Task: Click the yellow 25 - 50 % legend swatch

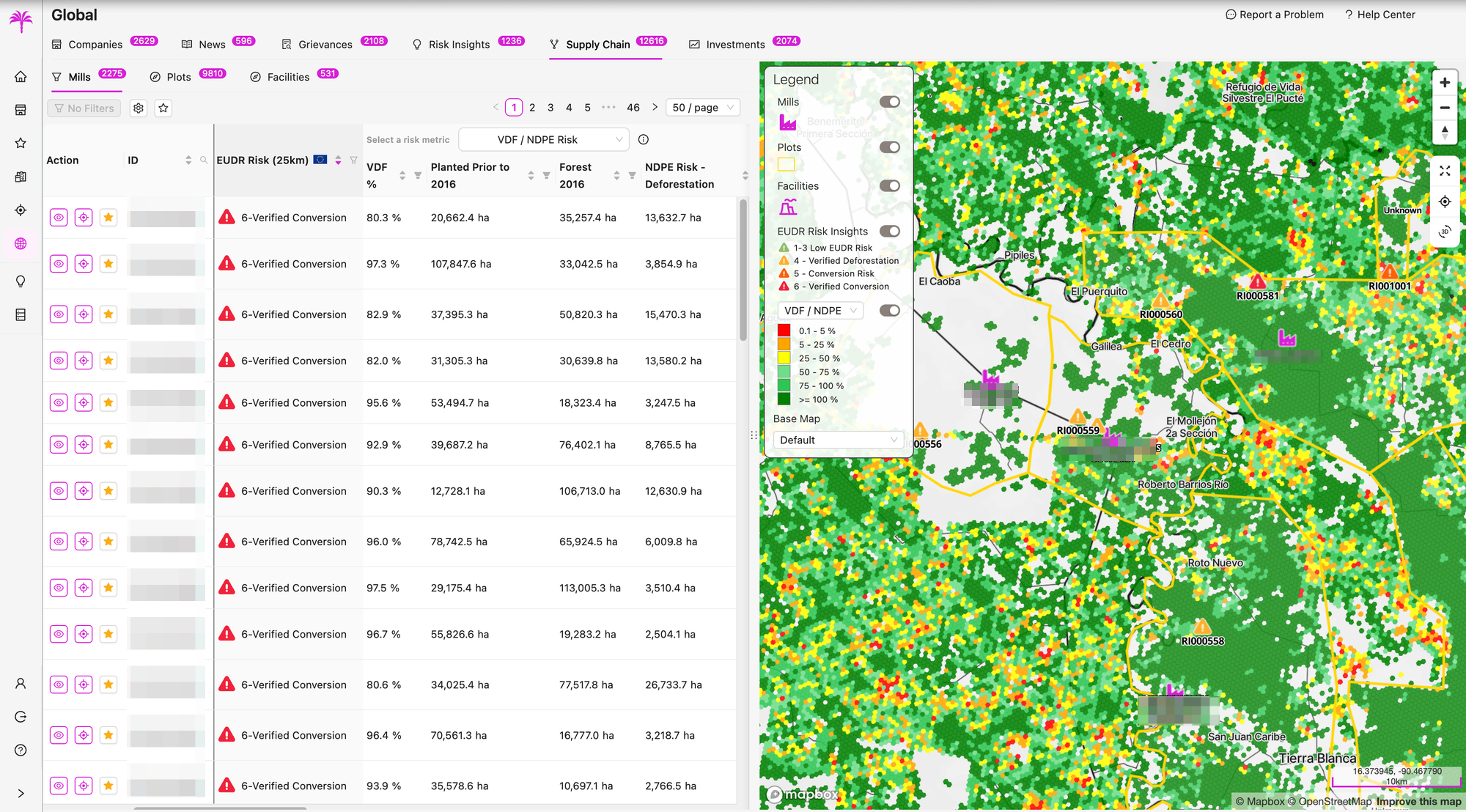Action: click(x=784, y=358)
